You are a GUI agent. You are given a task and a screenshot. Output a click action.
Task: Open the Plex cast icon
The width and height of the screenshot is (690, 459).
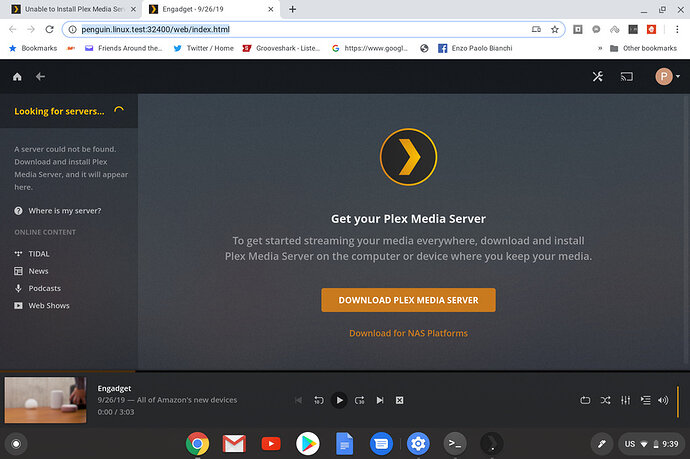tap(627, 77)
